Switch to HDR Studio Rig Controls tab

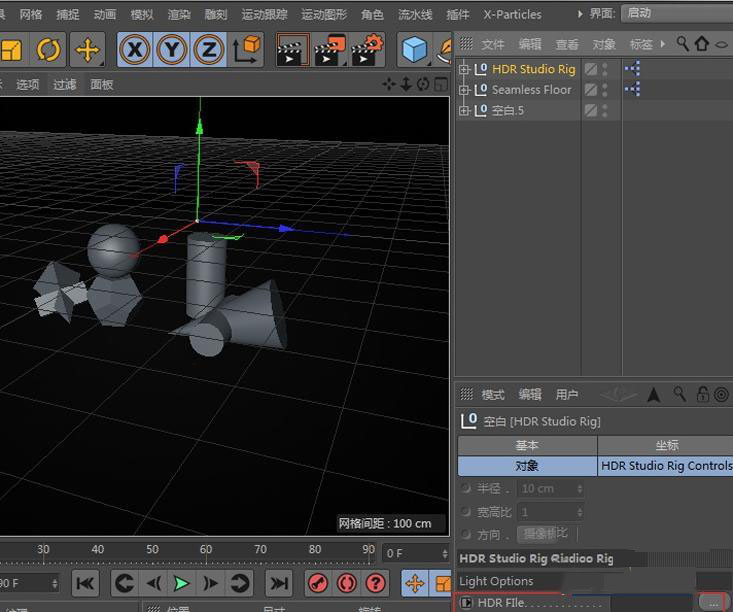(666, 466)
